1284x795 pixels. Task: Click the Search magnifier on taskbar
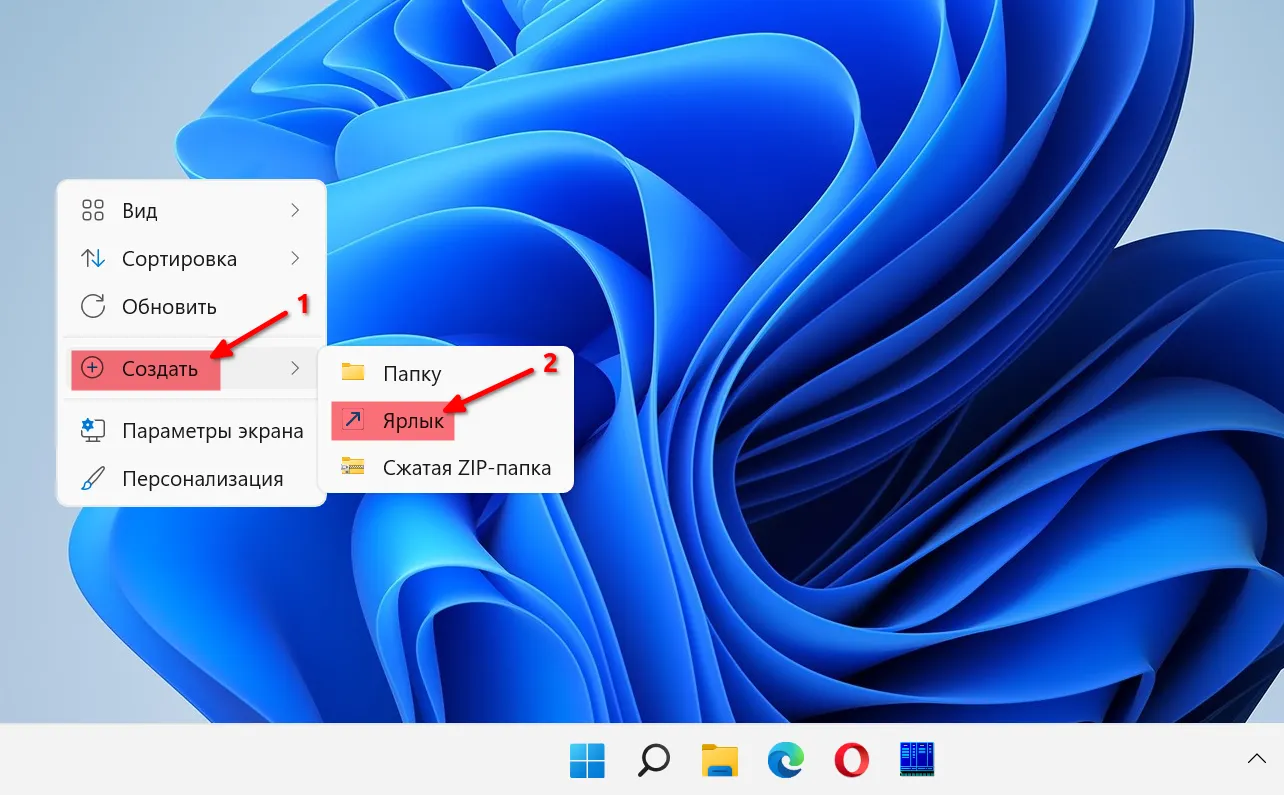click(x=653, y=761)
